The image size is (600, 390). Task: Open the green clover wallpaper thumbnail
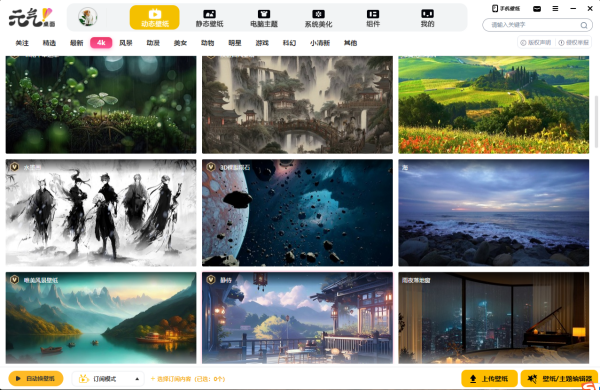coord(101,105)
